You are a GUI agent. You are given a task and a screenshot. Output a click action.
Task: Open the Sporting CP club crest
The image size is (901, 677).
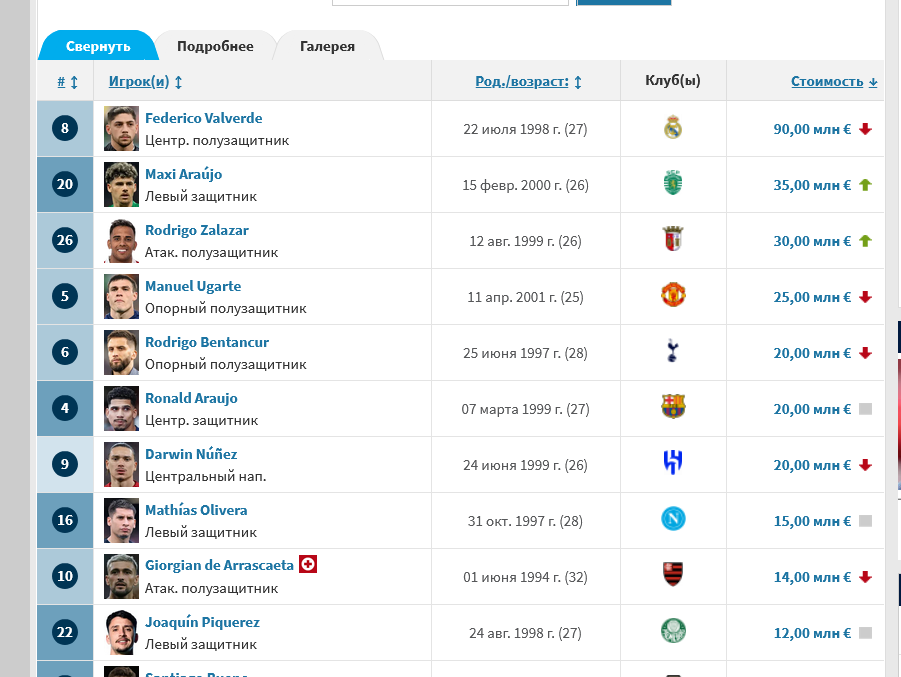coord(673,183)
